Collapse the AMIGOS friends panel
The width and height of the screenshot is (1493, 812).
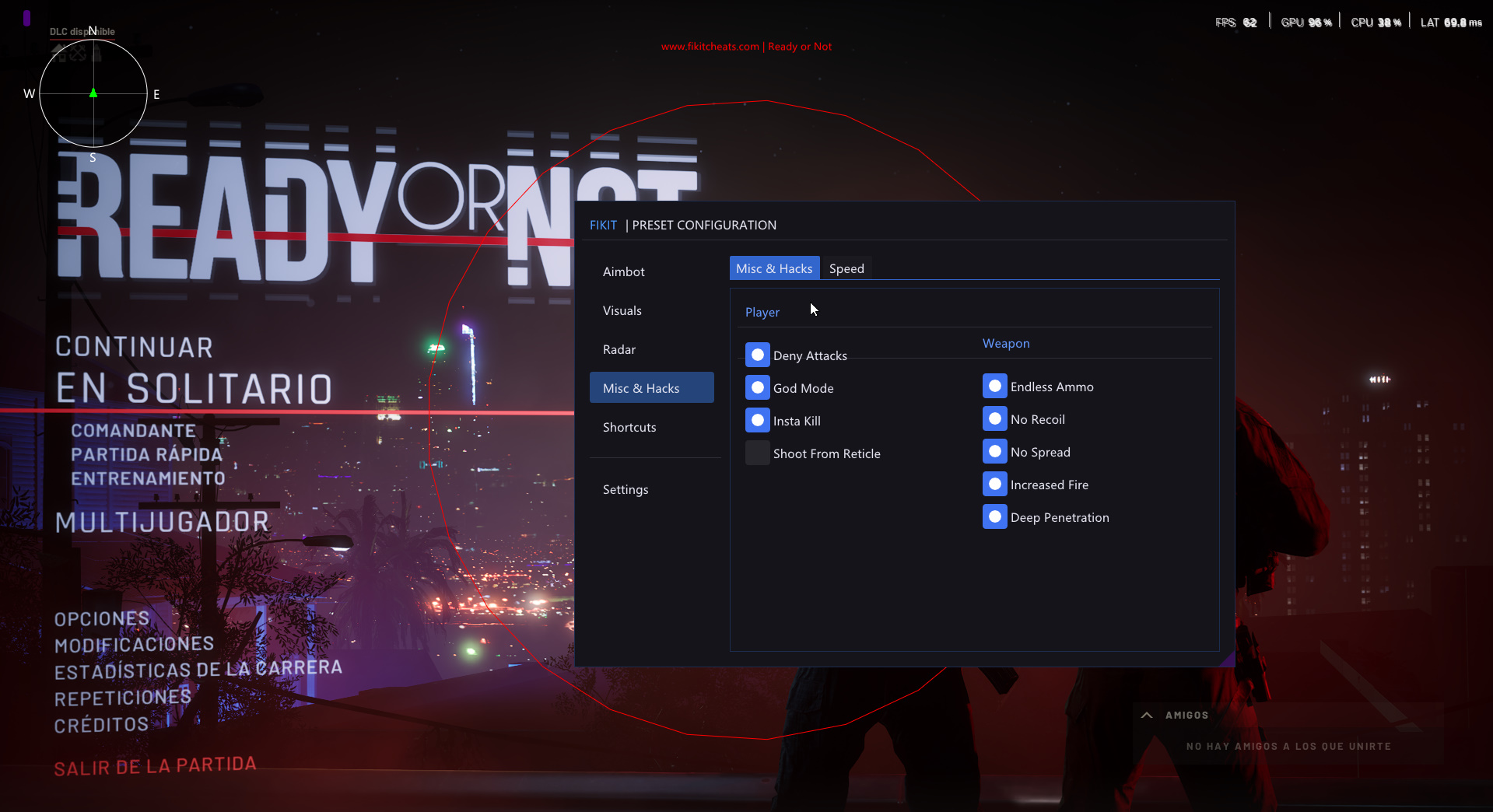tap(1147, 715)
